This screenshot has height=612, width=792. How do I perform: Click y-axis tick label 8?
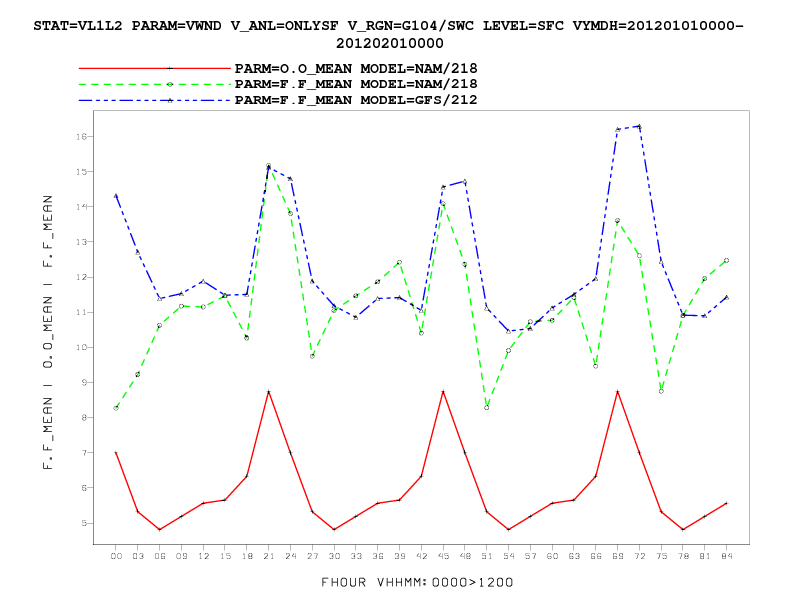coord(84,418)
